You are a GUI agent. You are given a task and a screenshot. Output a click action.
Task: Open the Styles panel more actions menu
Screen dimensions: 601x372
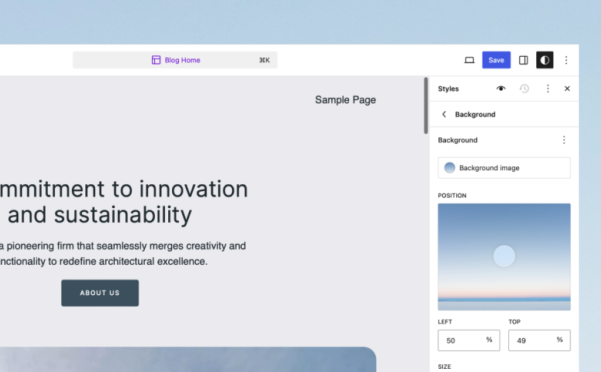[548, 88]
